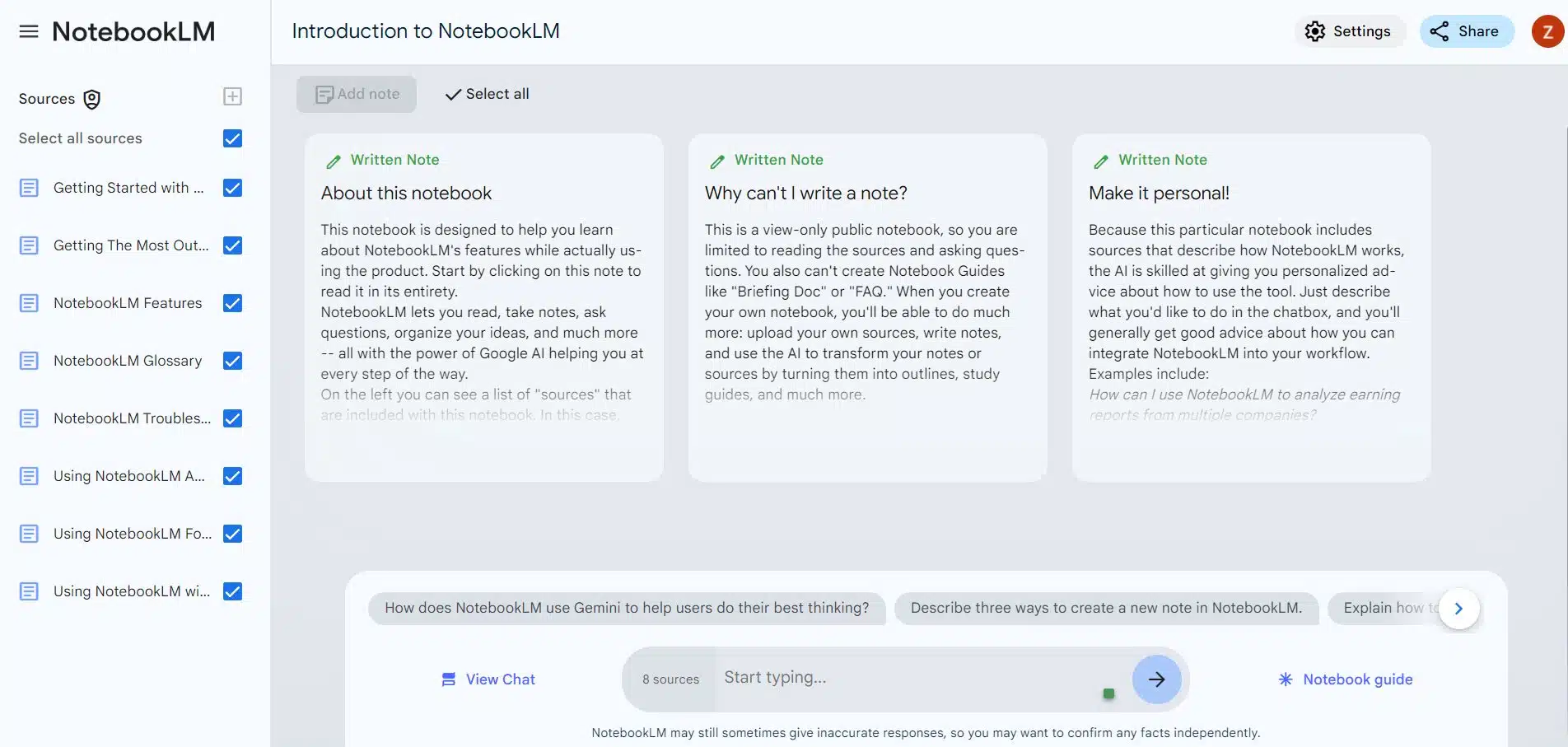Open the hamburger navigation menu
Screen dimensions: 1568x747
28,30
